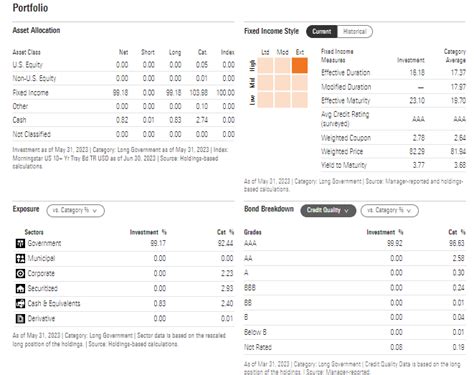Click the Securitized sector icon
This screenshot has height=375, width=474.
pyautogui.click(x=20, y=288)
